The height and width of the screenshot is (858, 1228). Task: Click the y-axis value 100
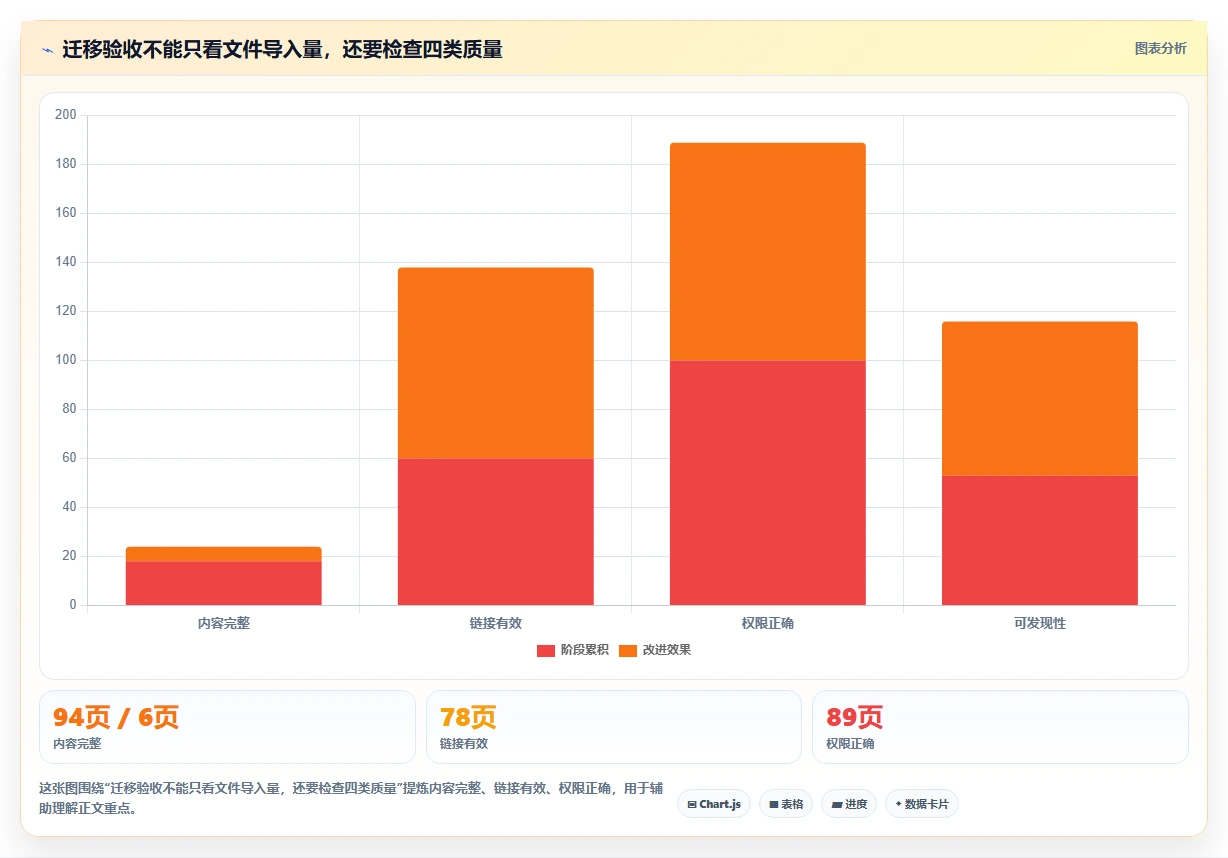pyautogui.click(x=66, y=360)
